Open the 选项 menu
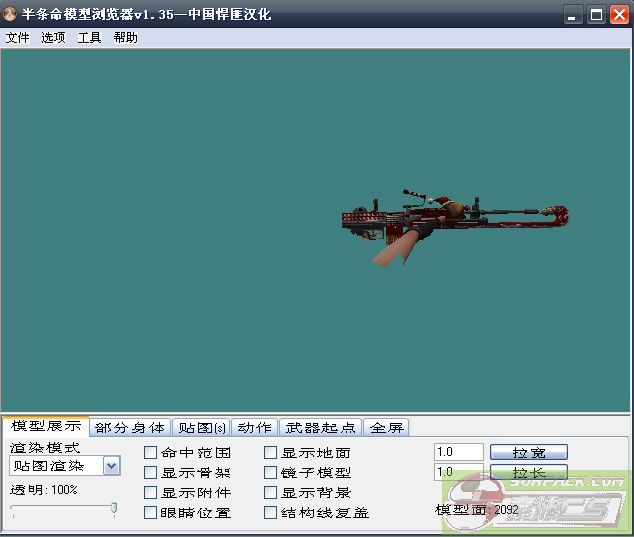Image resolution: width=634 pixels, height=537 pixels. click(x=53, y=38)
